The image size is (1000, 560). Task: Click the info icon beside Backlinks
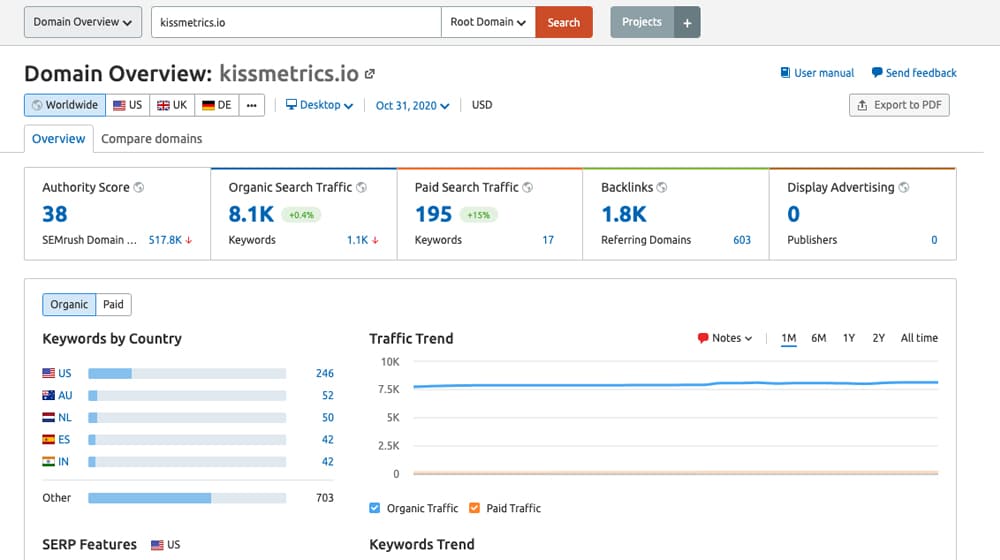tap(662, 187)
